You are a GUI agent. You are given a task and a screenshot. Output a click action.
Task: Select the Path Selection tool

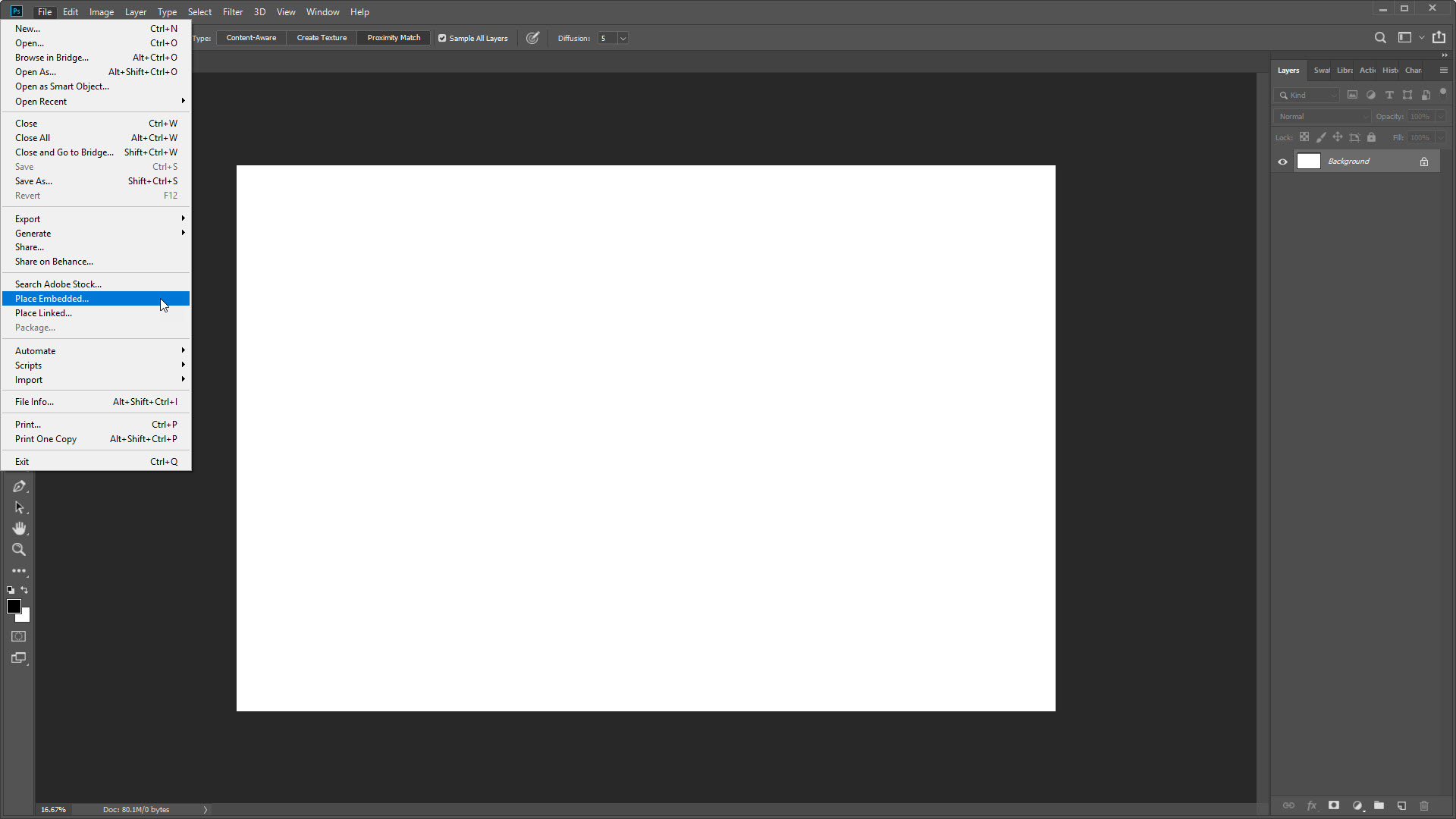coord(19,507)
